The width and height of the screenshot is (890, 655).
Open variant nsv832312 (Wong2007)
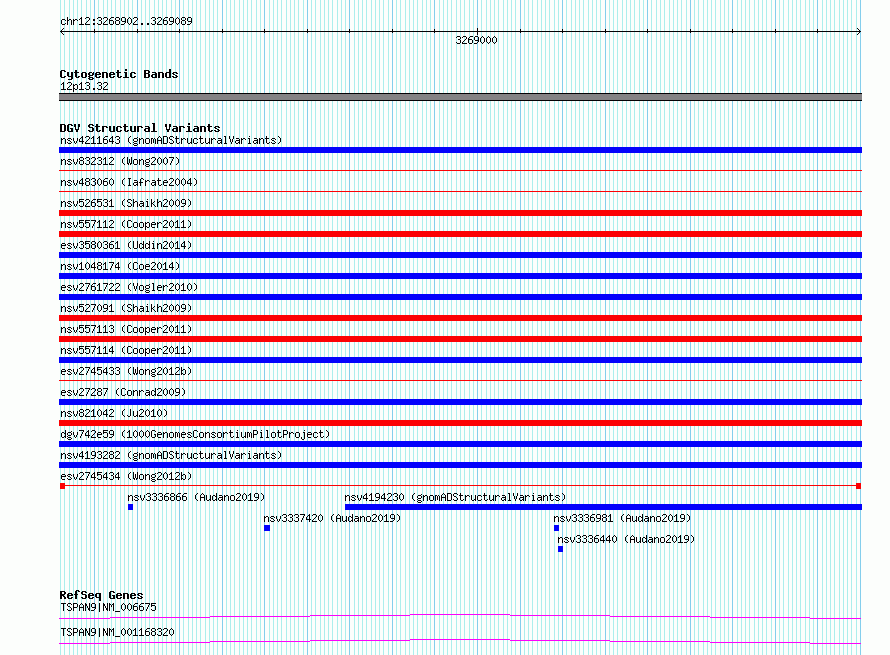pyautogui.click(x=120, y=161)
